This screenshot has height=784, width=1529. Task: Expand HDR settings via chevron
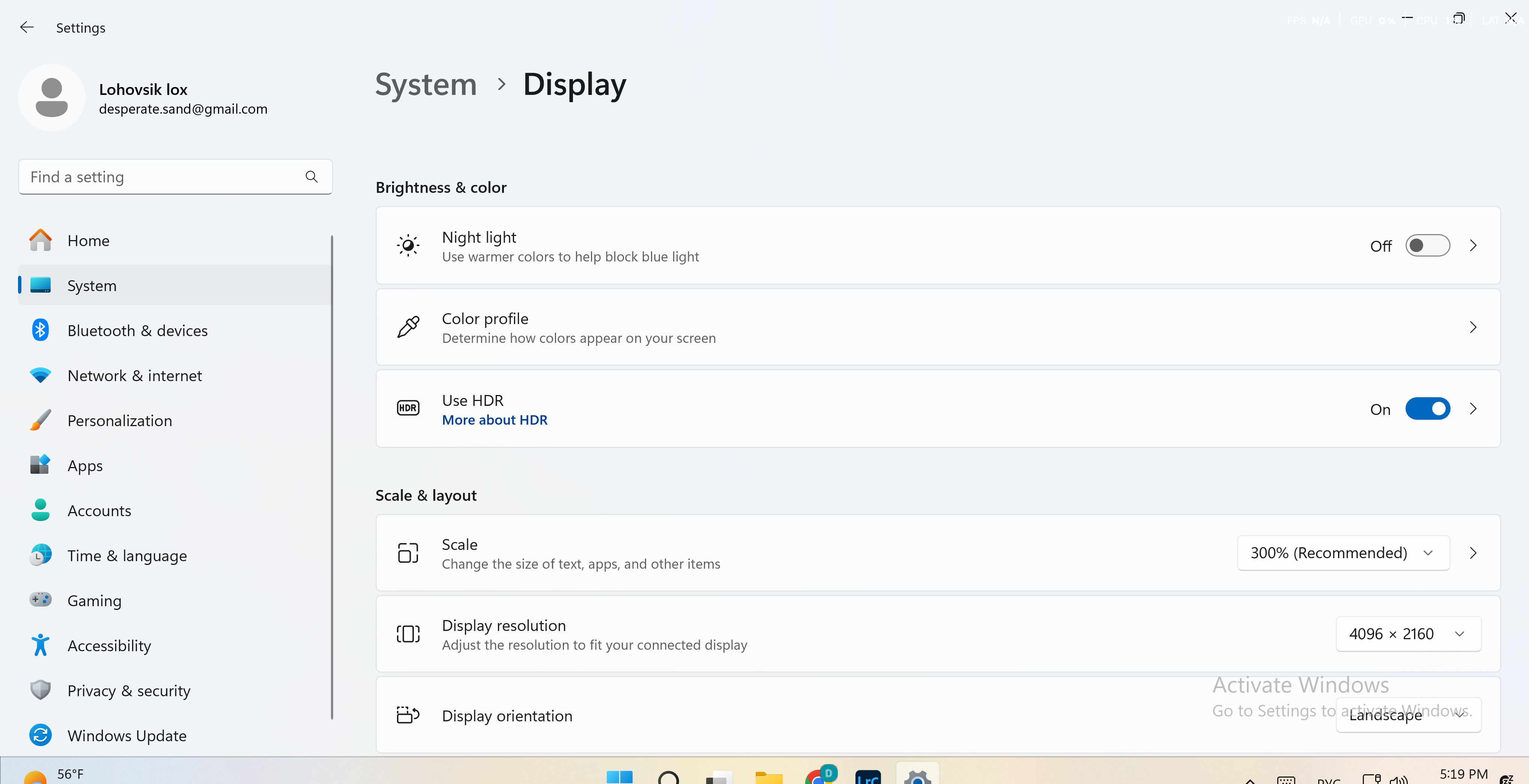click(x=1473, y=409)
